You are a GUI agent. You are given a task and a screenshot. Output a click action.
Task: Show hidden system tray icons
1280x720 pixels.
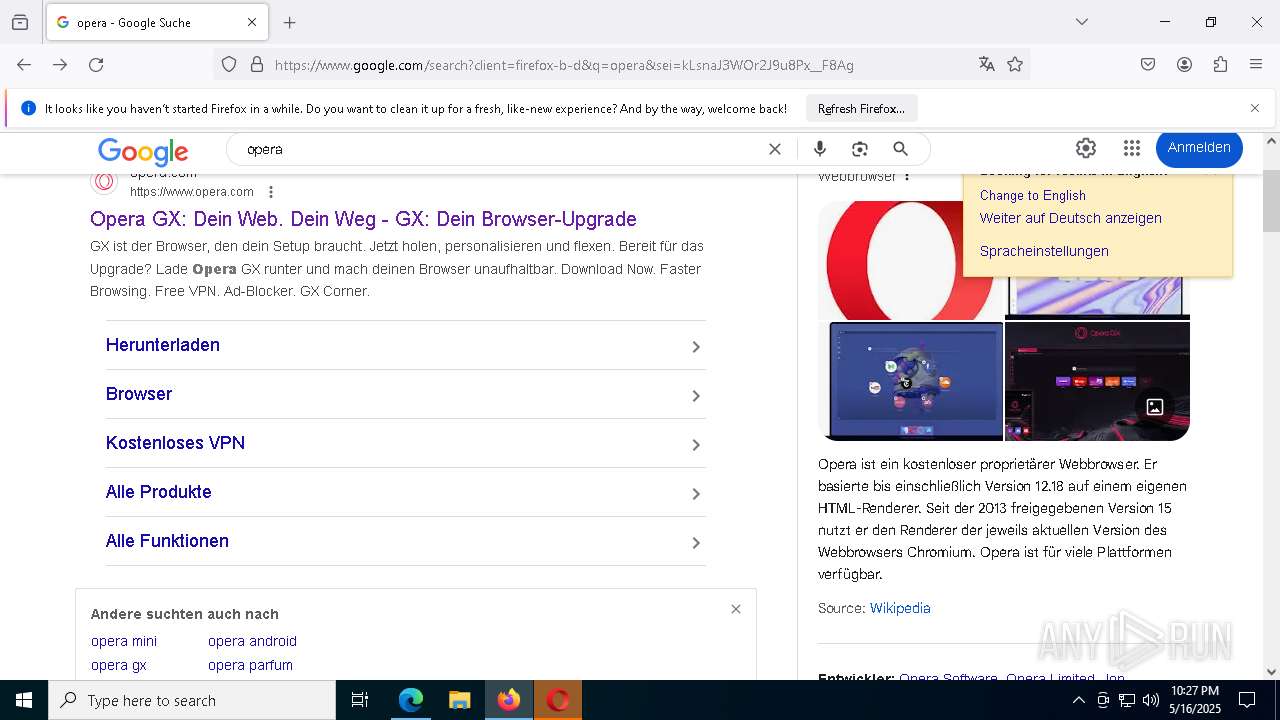(1078, 700)
